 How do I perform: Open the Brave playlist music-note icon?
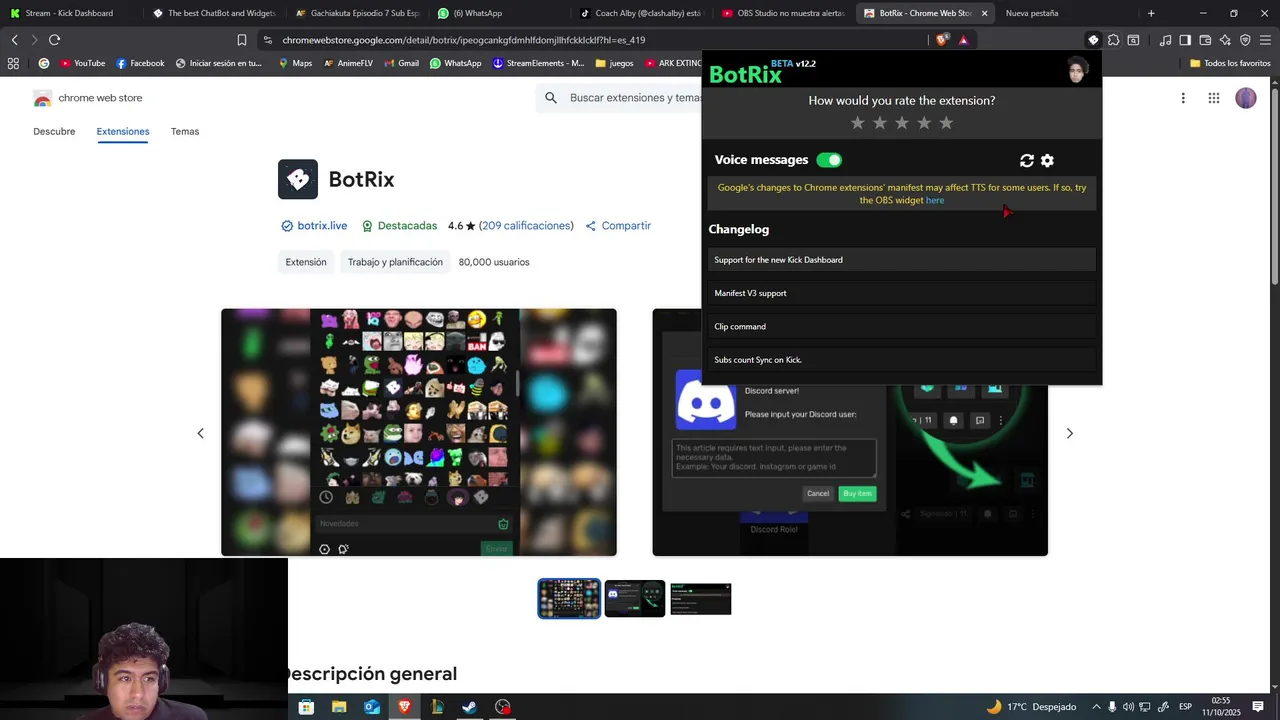click(x=1165, y=40)
